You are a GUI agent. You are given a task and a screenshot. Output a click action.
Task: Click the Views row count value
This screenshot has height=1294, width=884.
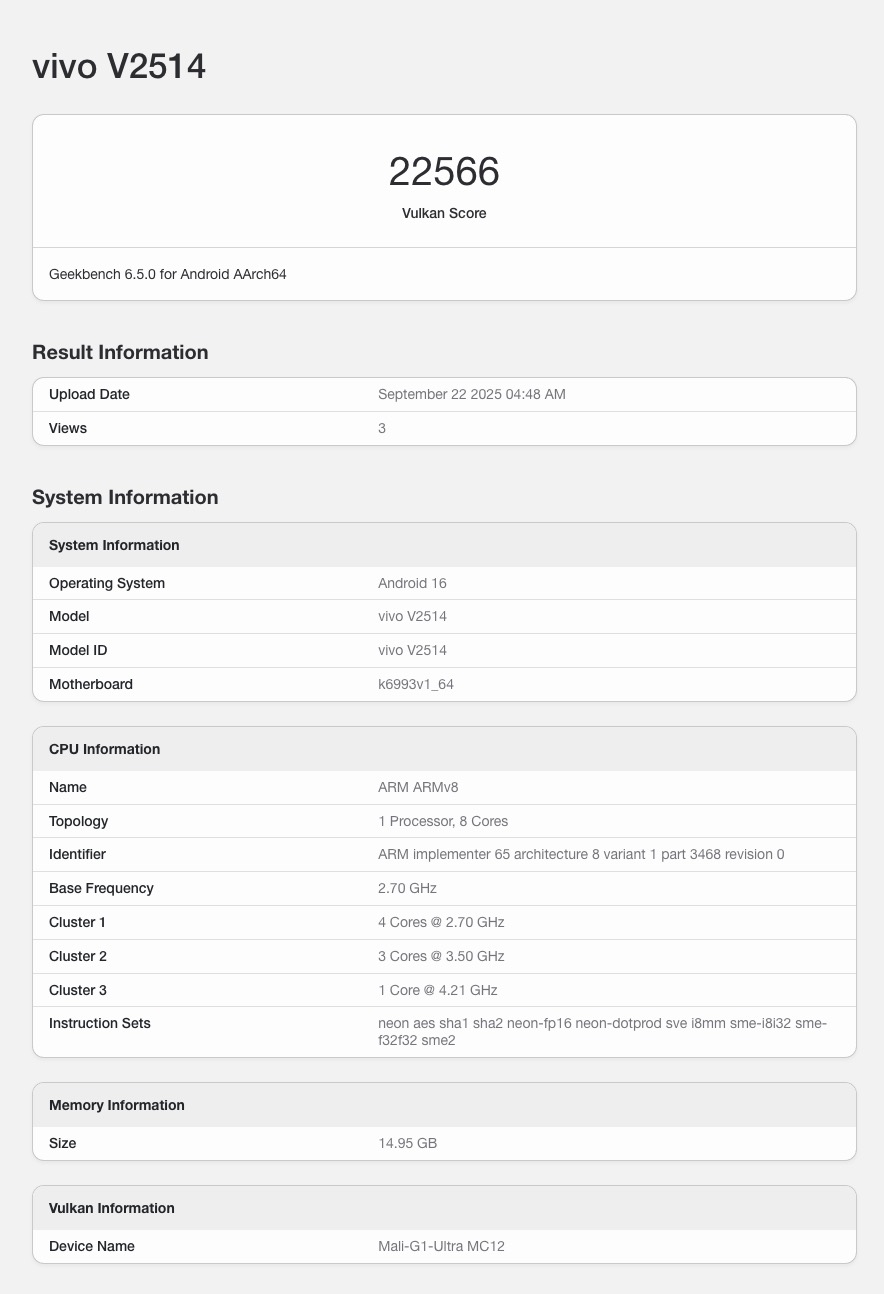pos(382,428)
